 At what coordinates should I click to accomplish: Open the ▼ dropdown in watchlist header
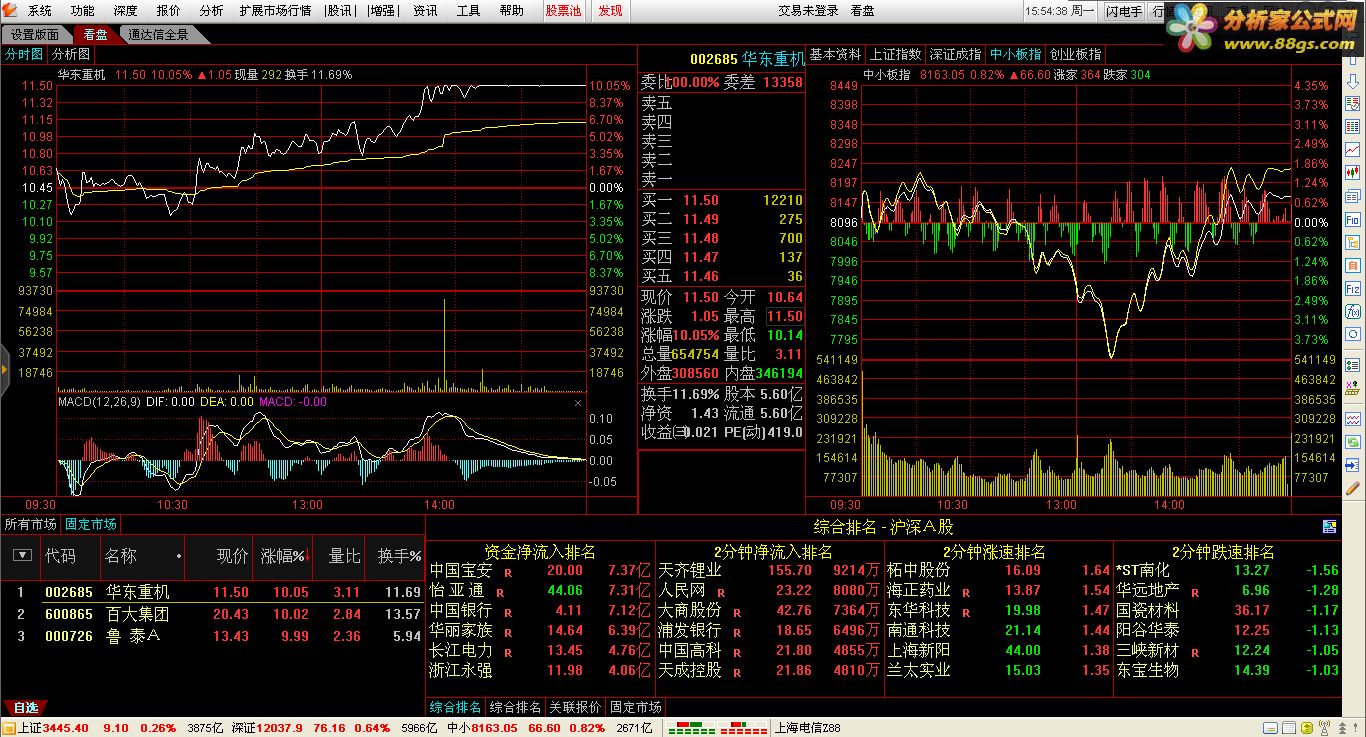click(20, 556)
